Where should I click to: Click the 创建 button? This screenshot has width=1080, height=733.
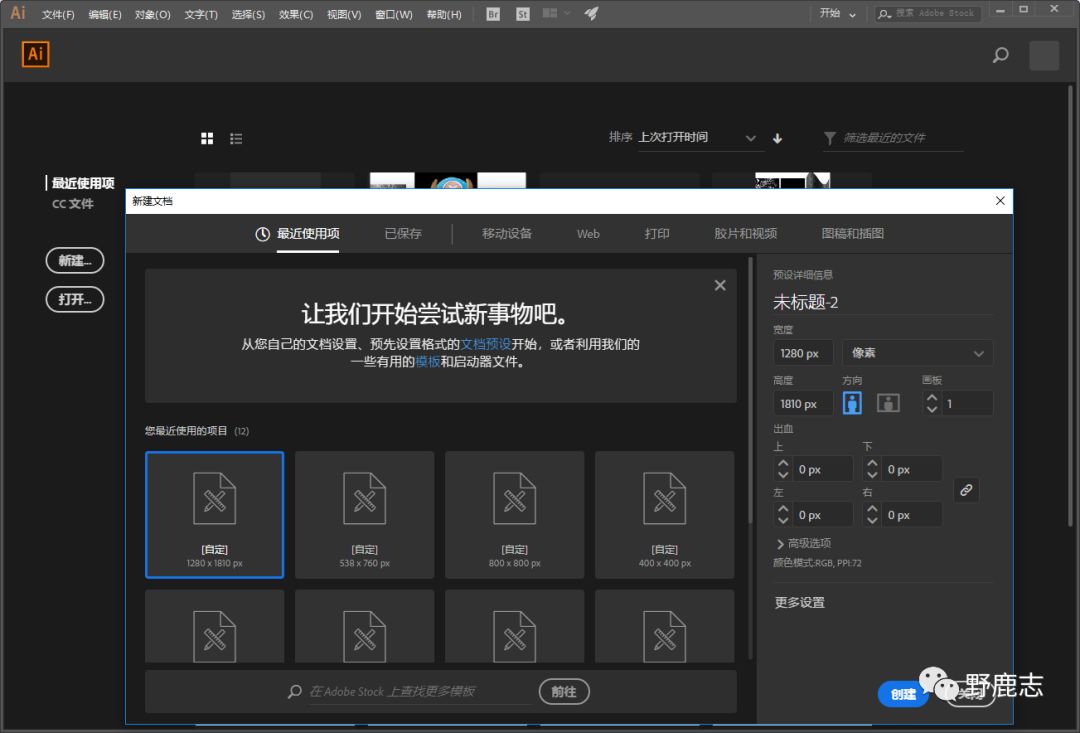[x=903, y=694]
